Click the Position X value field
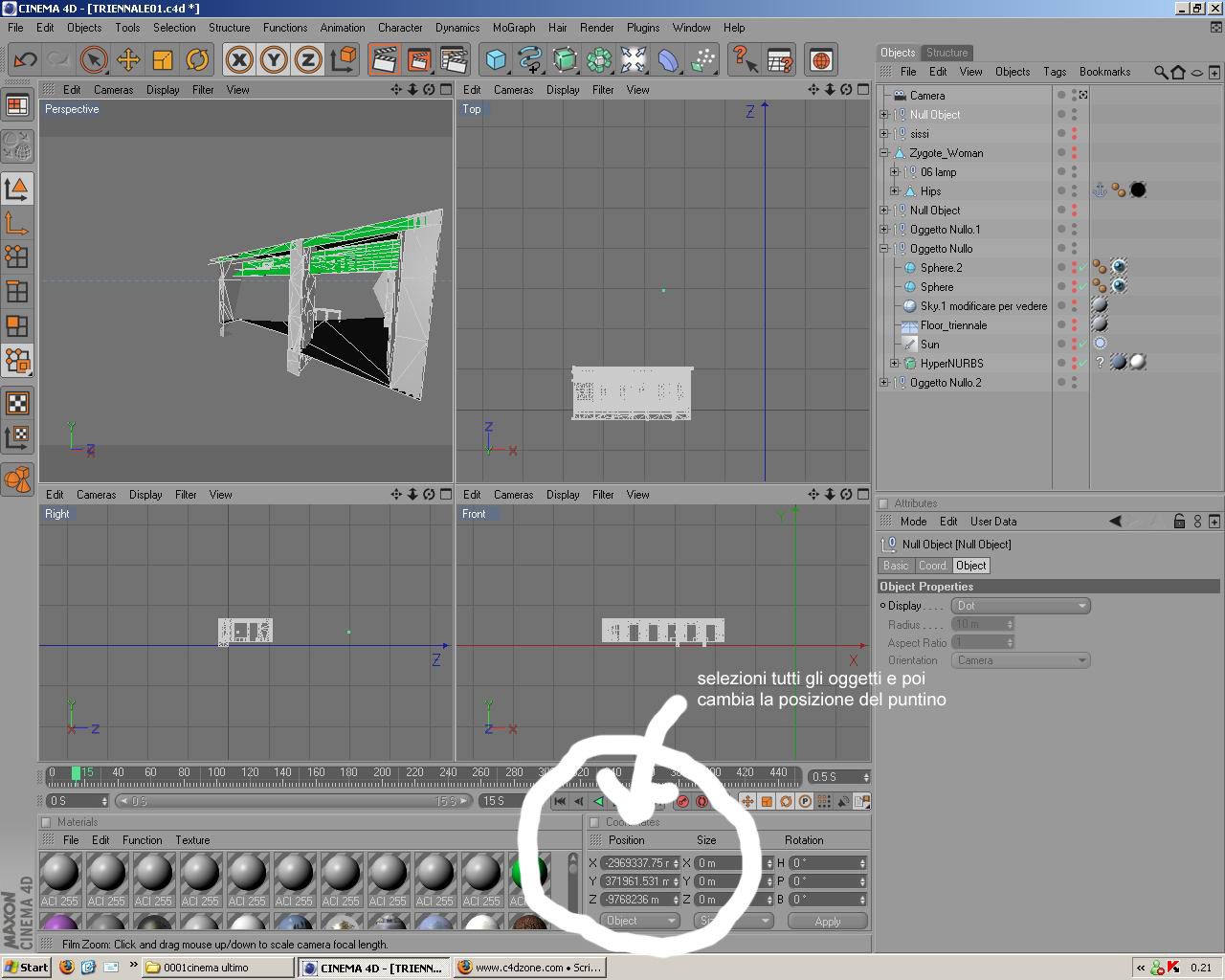 pyautogui.click(x=640, y=863)
